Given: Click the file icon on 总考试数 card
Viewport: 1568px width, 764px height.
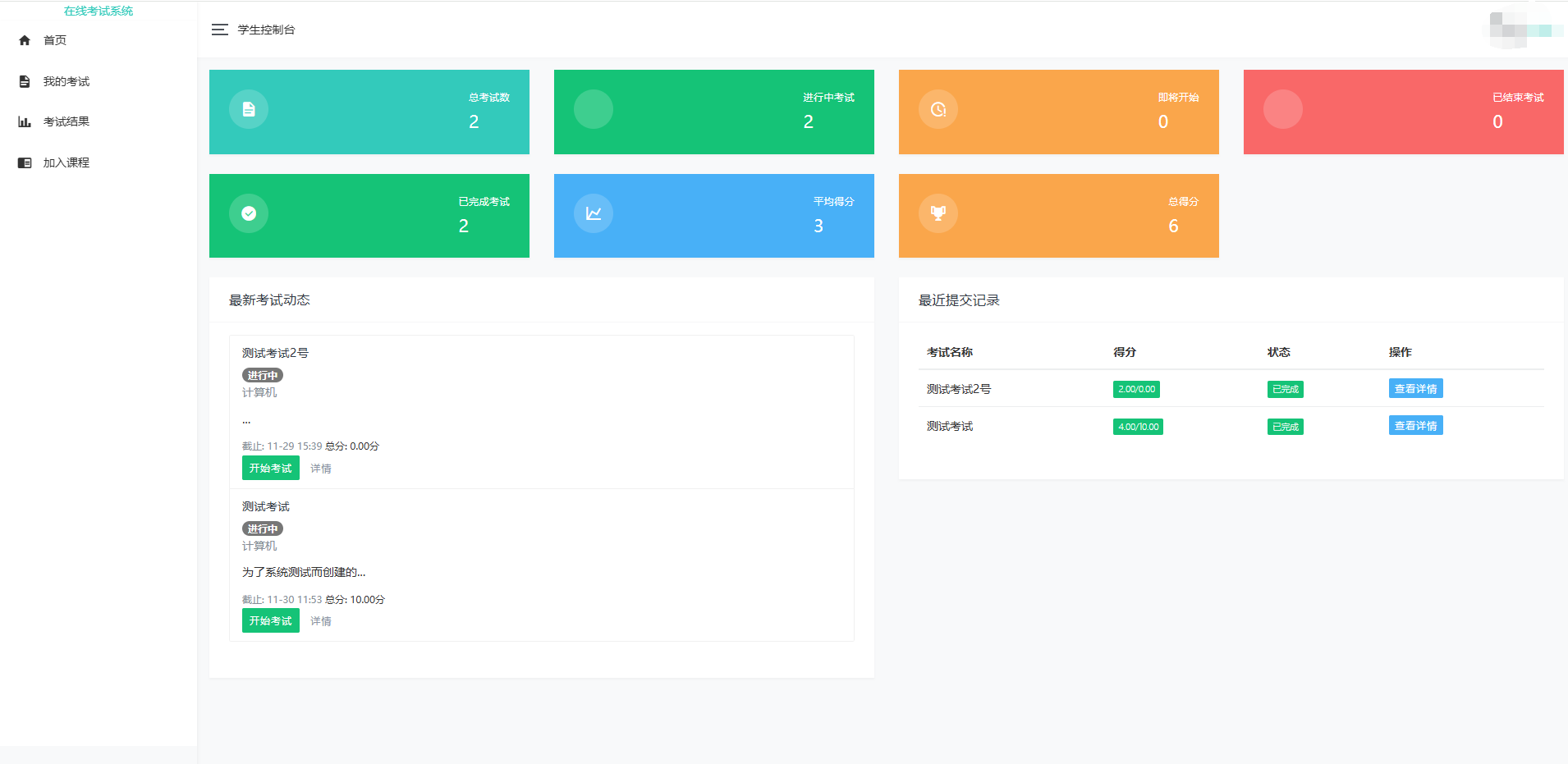Looking at the screenshot, I should [249, 109].
